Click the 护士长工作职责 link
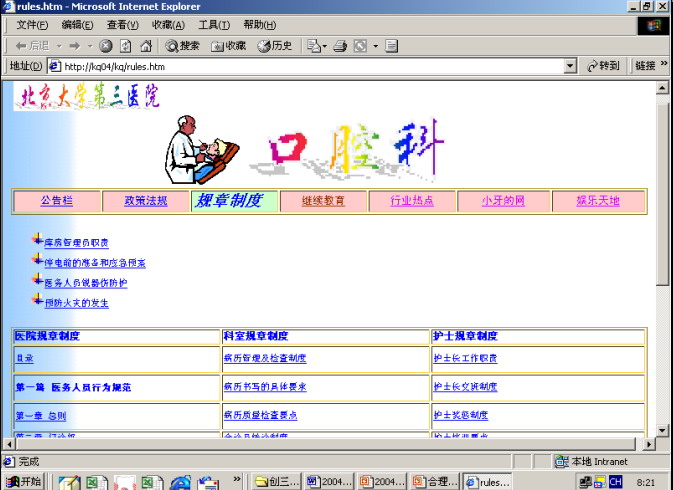The image size is (673, 490). pos(465,358)
